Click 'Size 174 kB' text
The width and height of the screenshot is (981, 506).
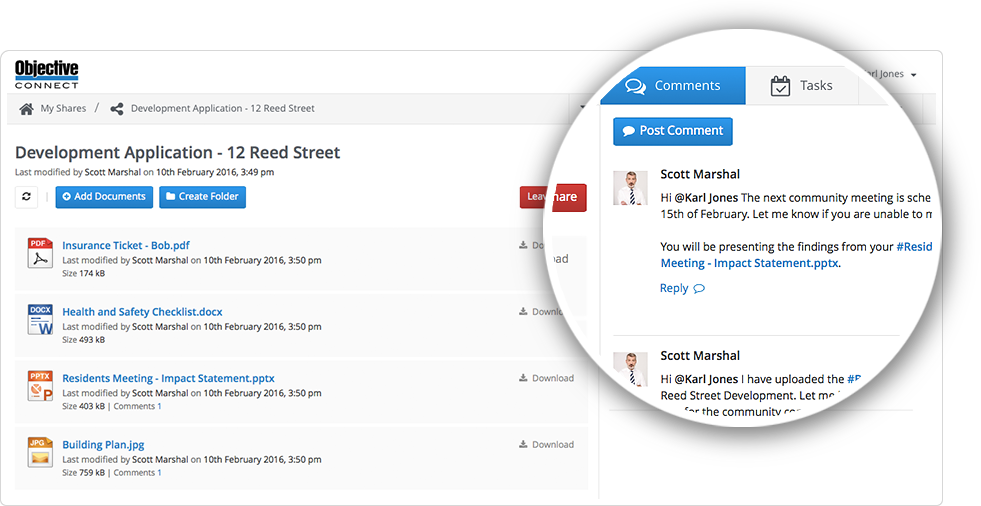83,273
